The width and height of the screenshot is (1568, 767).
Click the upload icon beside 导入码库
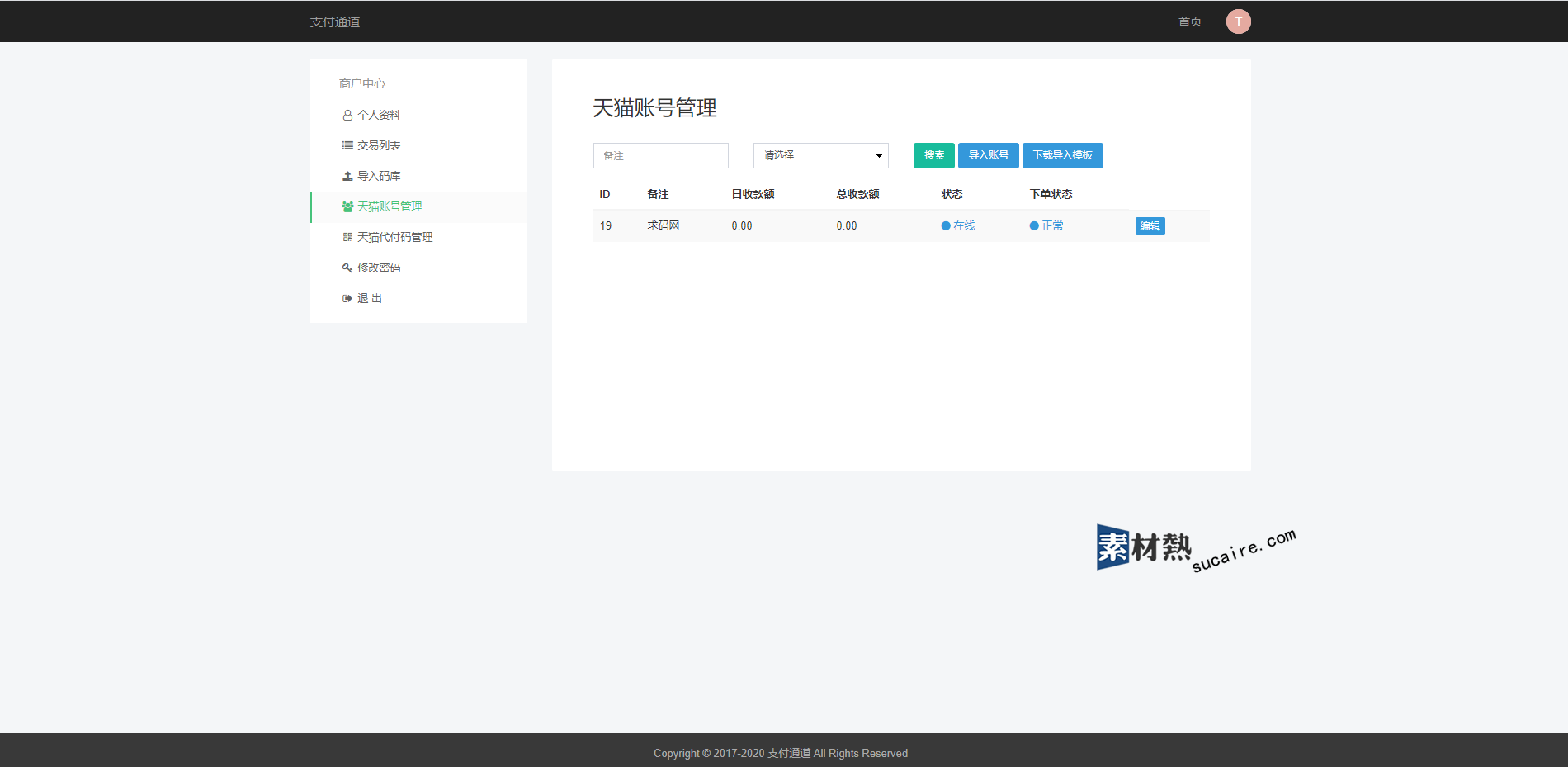pos(347,176)
